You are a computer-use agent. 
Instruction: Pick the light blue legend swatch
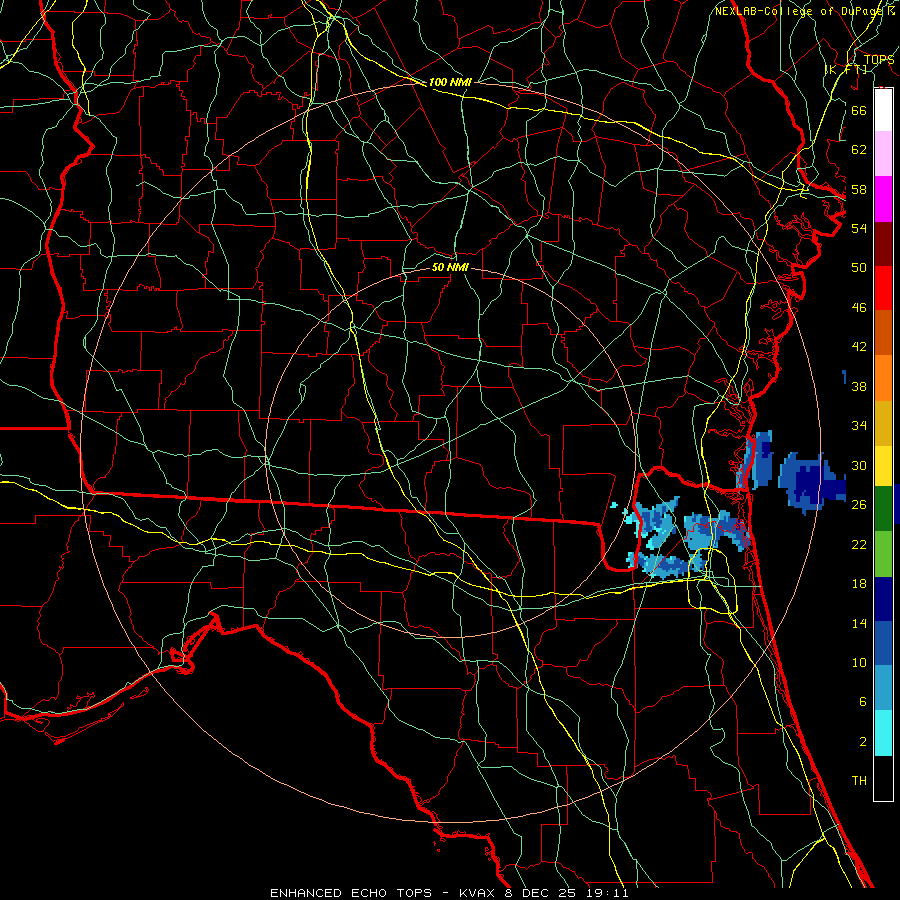click(x=883, y=688)
